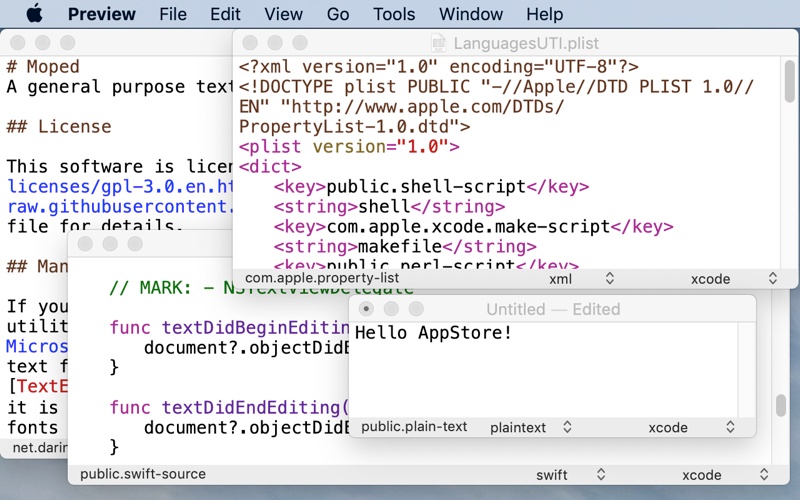
Task: Change xcode theme in Untitled window
Action: [692, 427]
